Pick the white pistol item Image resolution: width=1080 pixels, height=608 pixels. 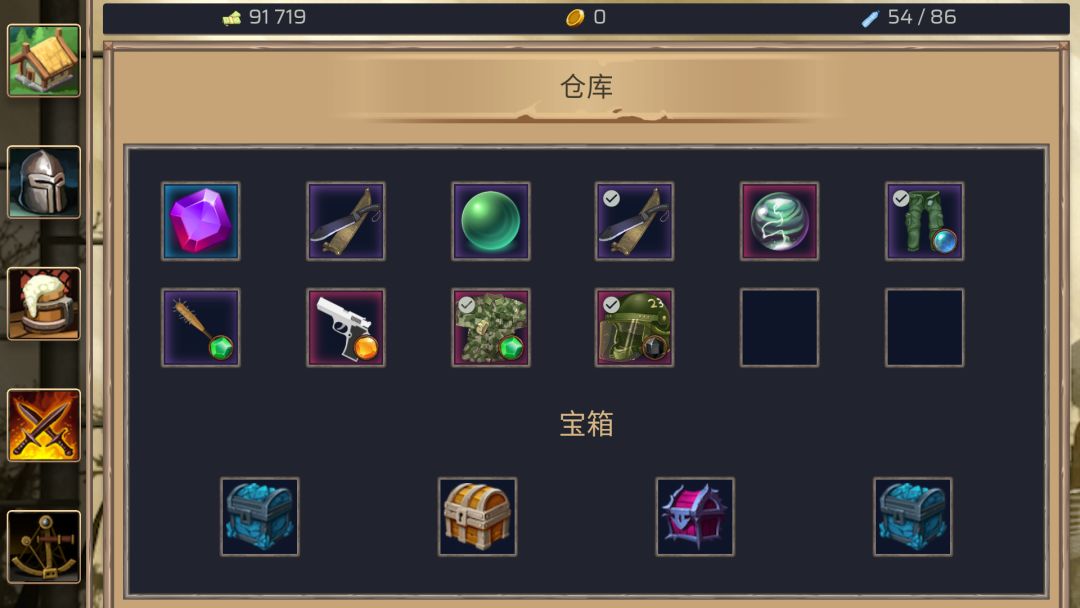point(346,327)
